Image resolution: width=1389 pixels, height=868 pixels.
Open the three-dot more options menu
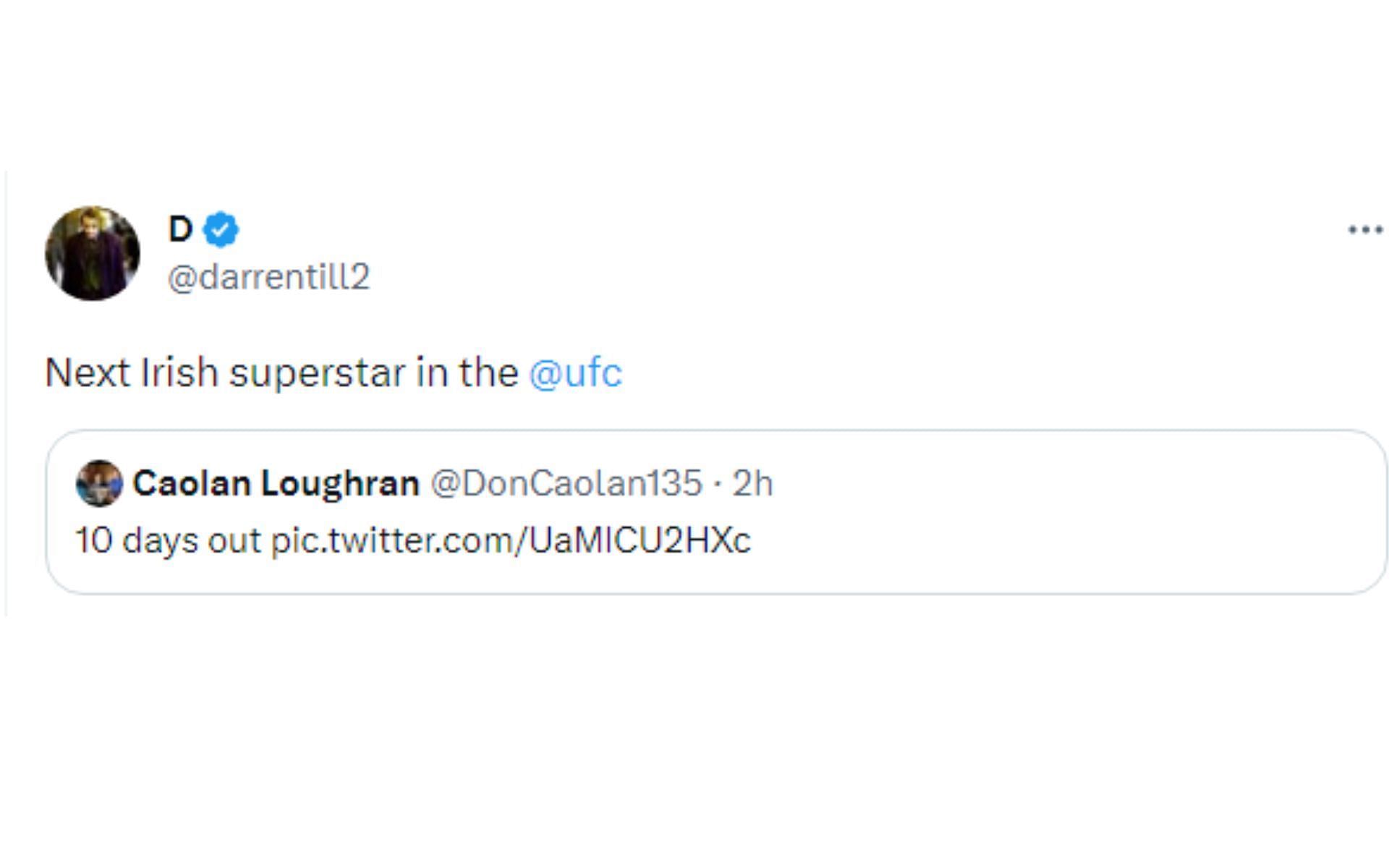[x=1365, y=230]
